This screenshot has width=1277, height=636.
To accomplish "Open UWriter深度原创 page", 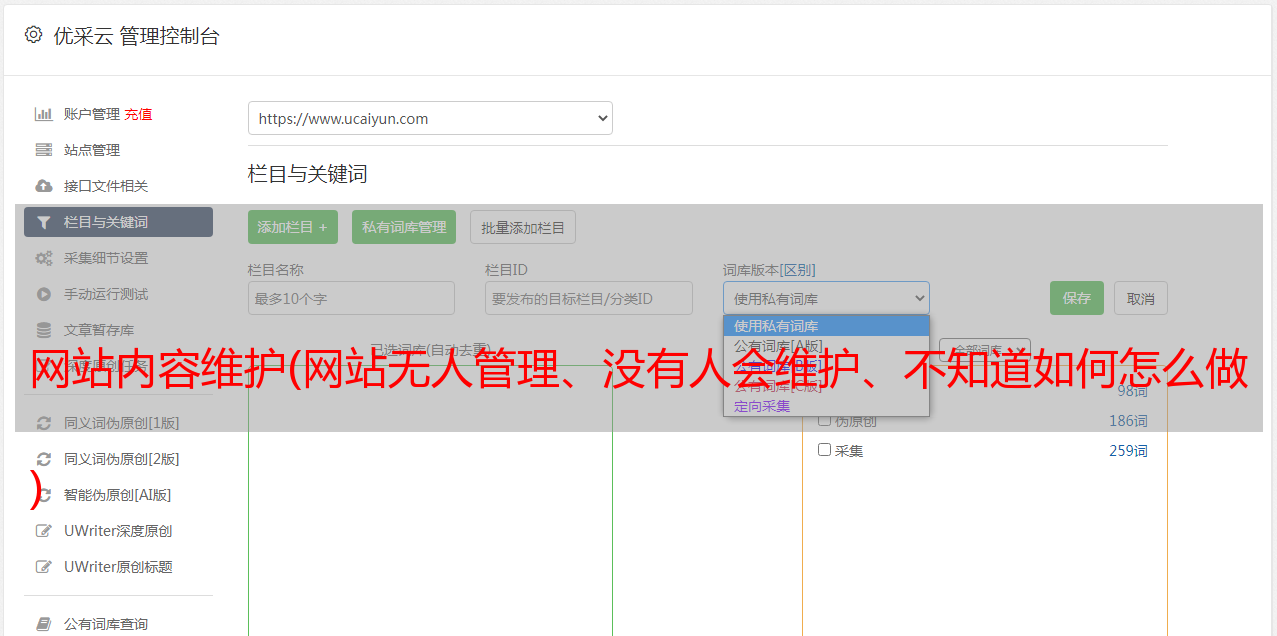I will (118, 531).
